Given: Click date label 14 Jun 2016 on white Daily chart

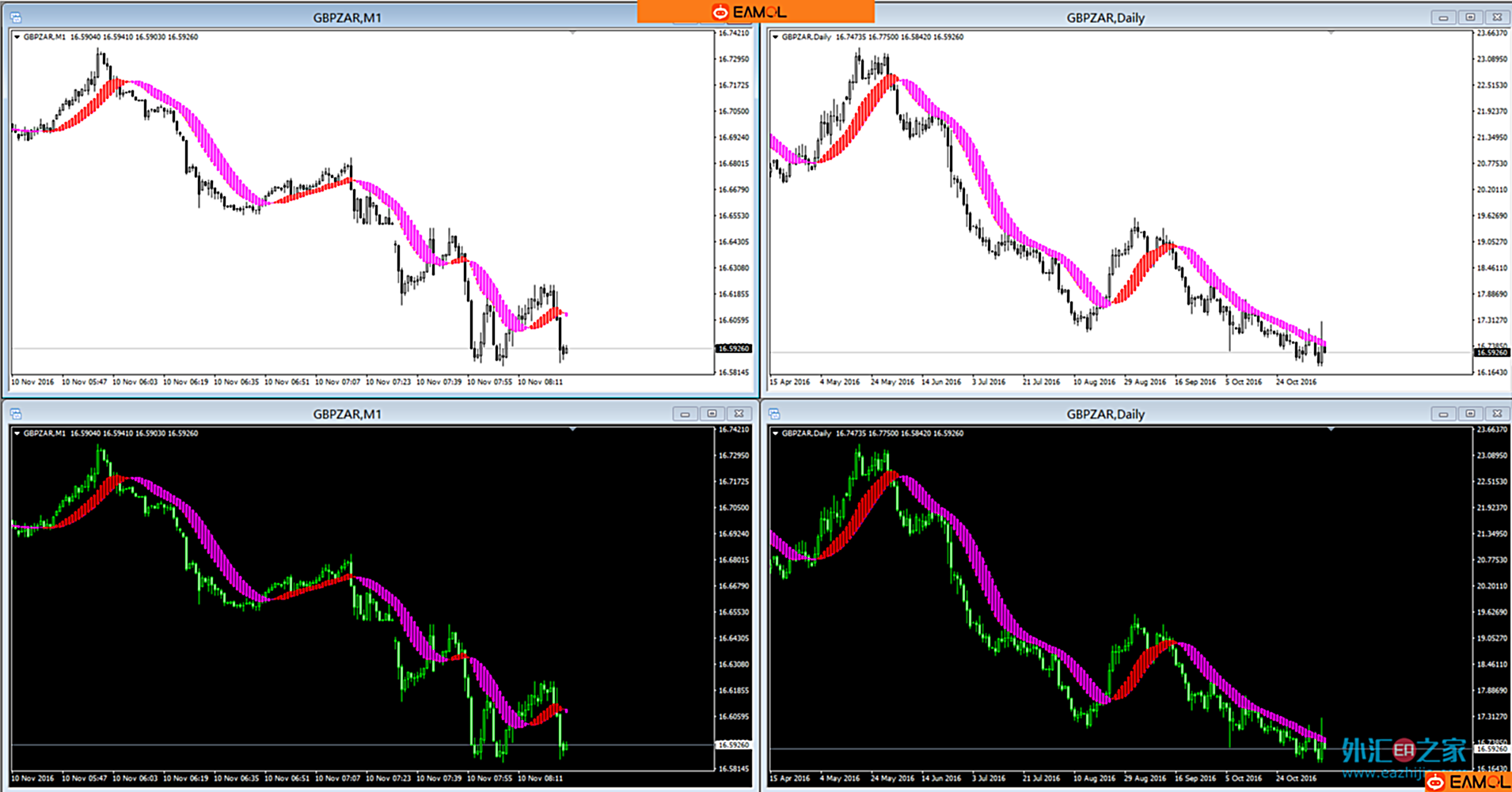Looking at the screenshot, I should point(941,381).
